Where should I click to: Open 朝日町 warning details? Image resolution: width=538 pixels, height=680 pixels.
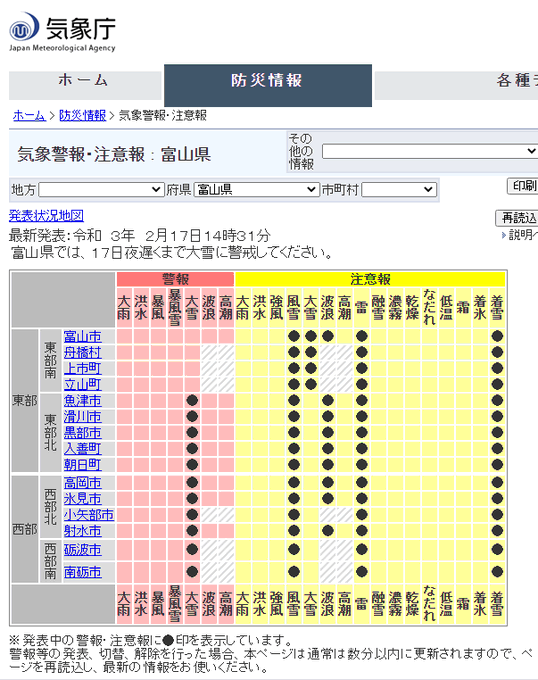point(82,465)
